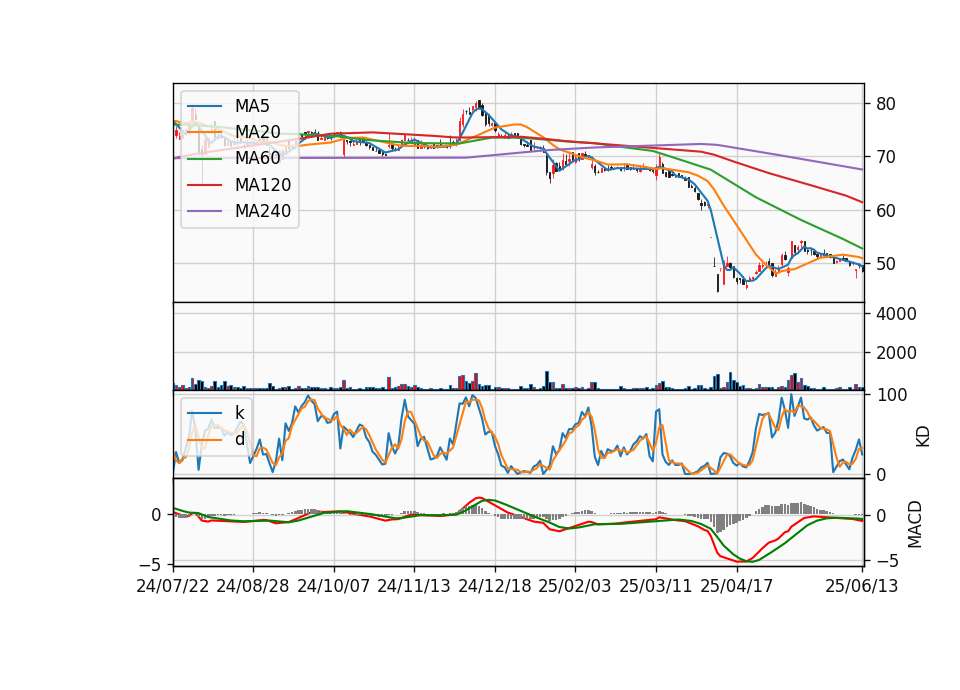Click the MA20 legend label
The height and width of the screenshot is (690, 960).
257,132
